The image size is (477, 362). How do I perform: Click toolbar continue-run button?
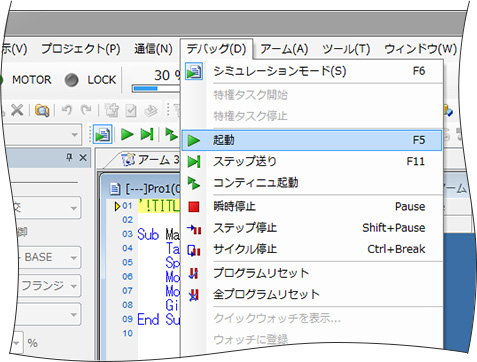click(172, 135)
